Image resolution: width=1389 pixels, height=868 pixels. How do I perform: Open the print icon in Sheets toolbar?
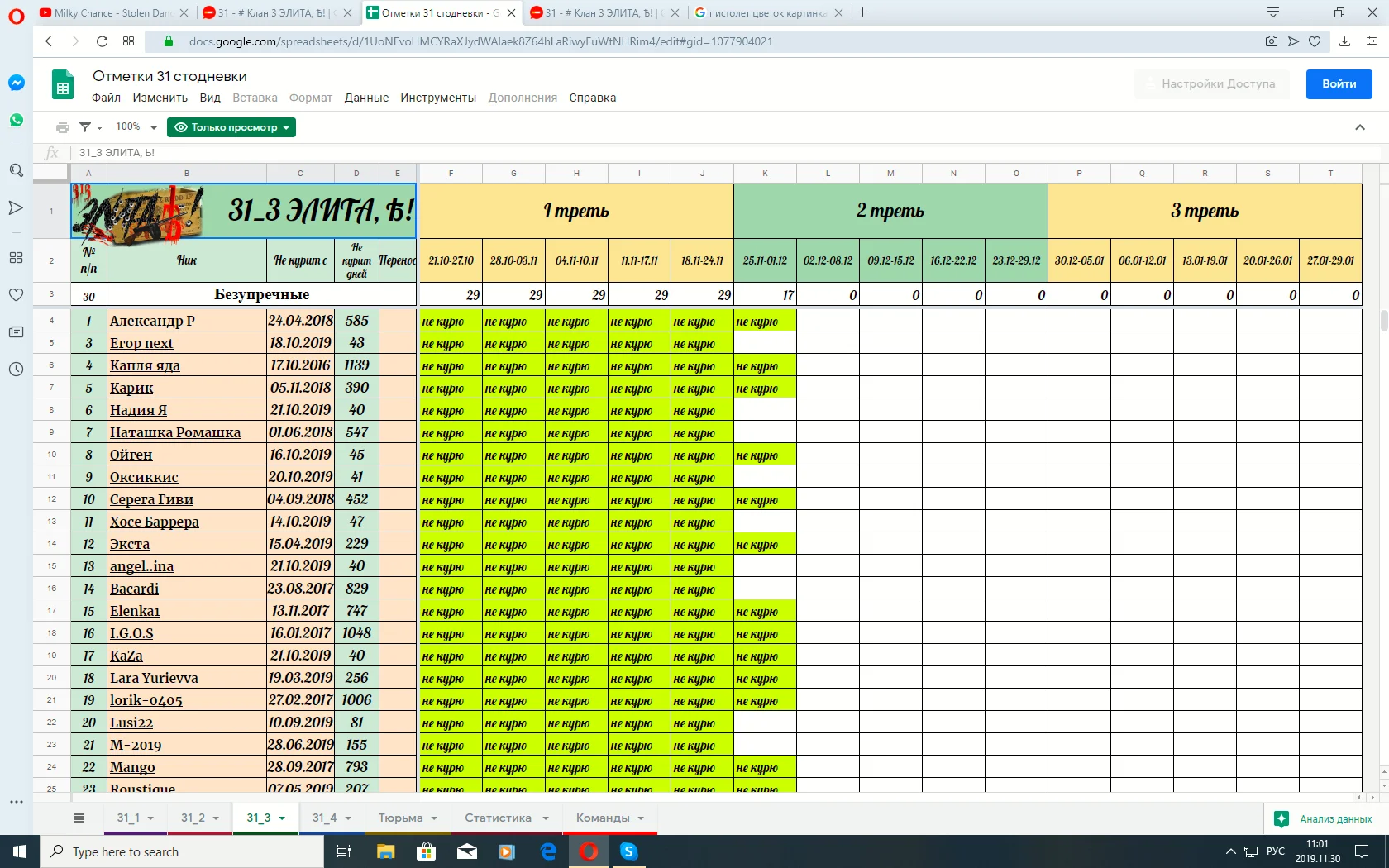63,127
